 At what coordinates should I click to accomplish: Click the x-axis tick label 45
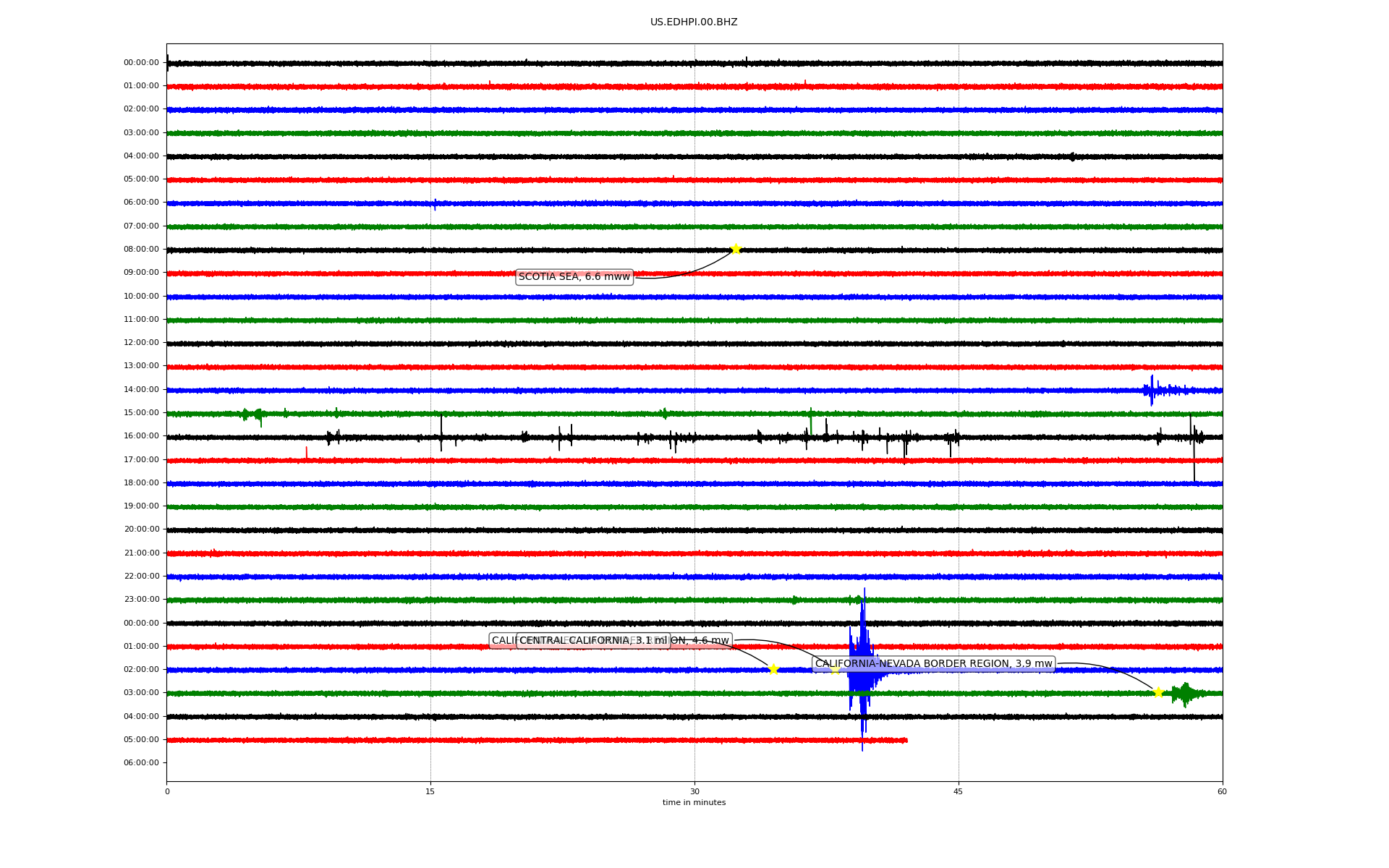click(x=959, y=792)
